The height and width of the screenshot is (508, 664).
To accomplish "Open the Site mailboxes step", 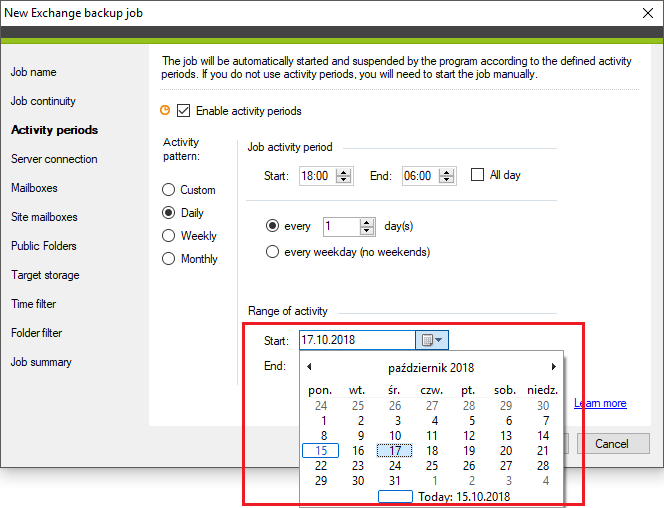I will point(44,217).
